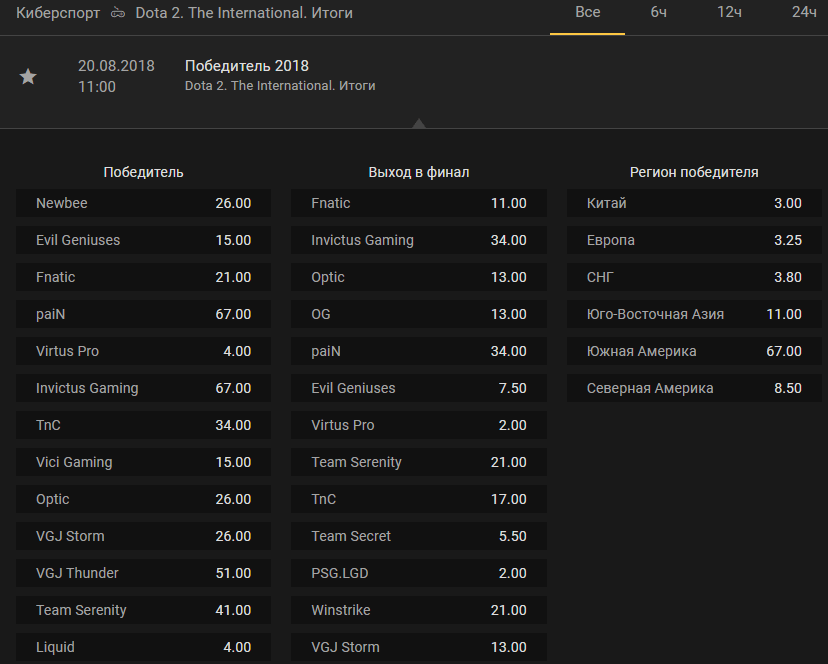Bet on Vici Gaming to win at 15.00

(x=144, y=462)
